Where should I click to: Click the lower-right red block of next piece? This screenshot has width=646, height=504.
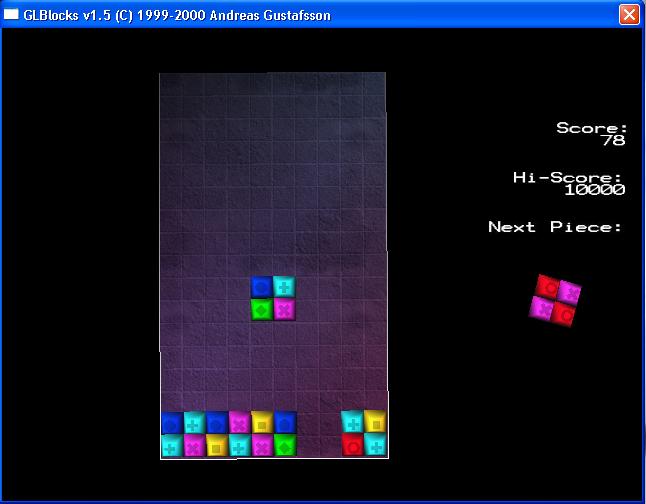(564, 314)
